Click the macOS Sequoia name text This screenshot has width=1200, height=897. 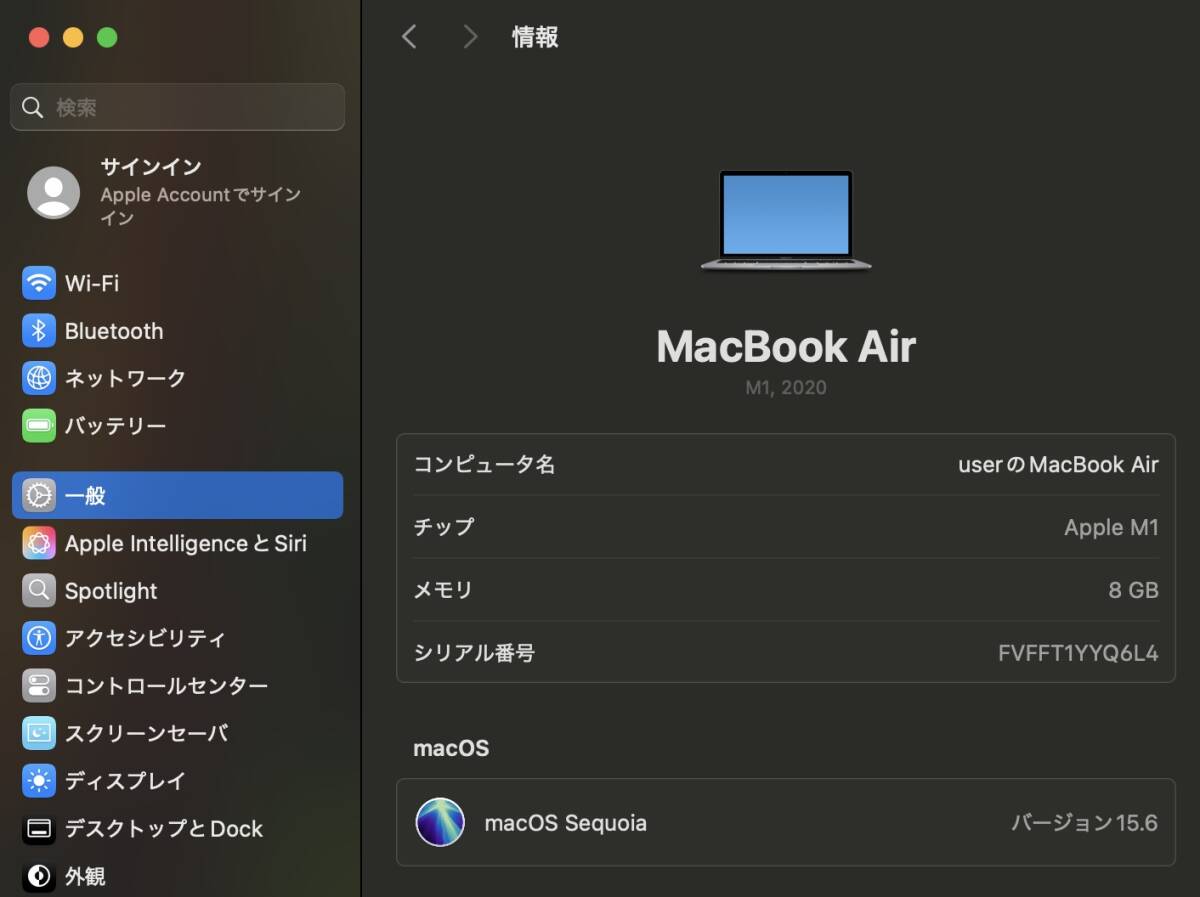click(566, 823)
